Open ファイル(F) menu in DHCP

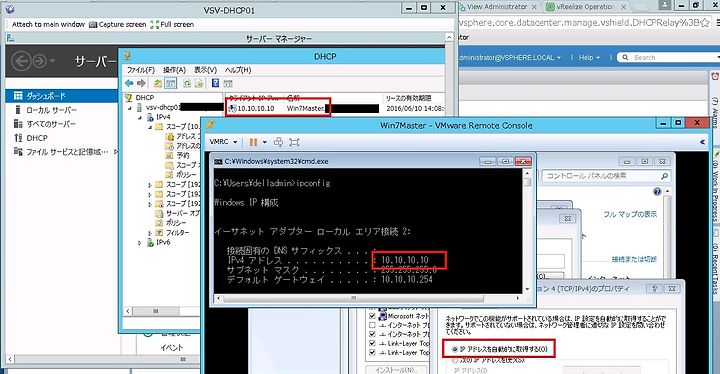coord(141,70)
